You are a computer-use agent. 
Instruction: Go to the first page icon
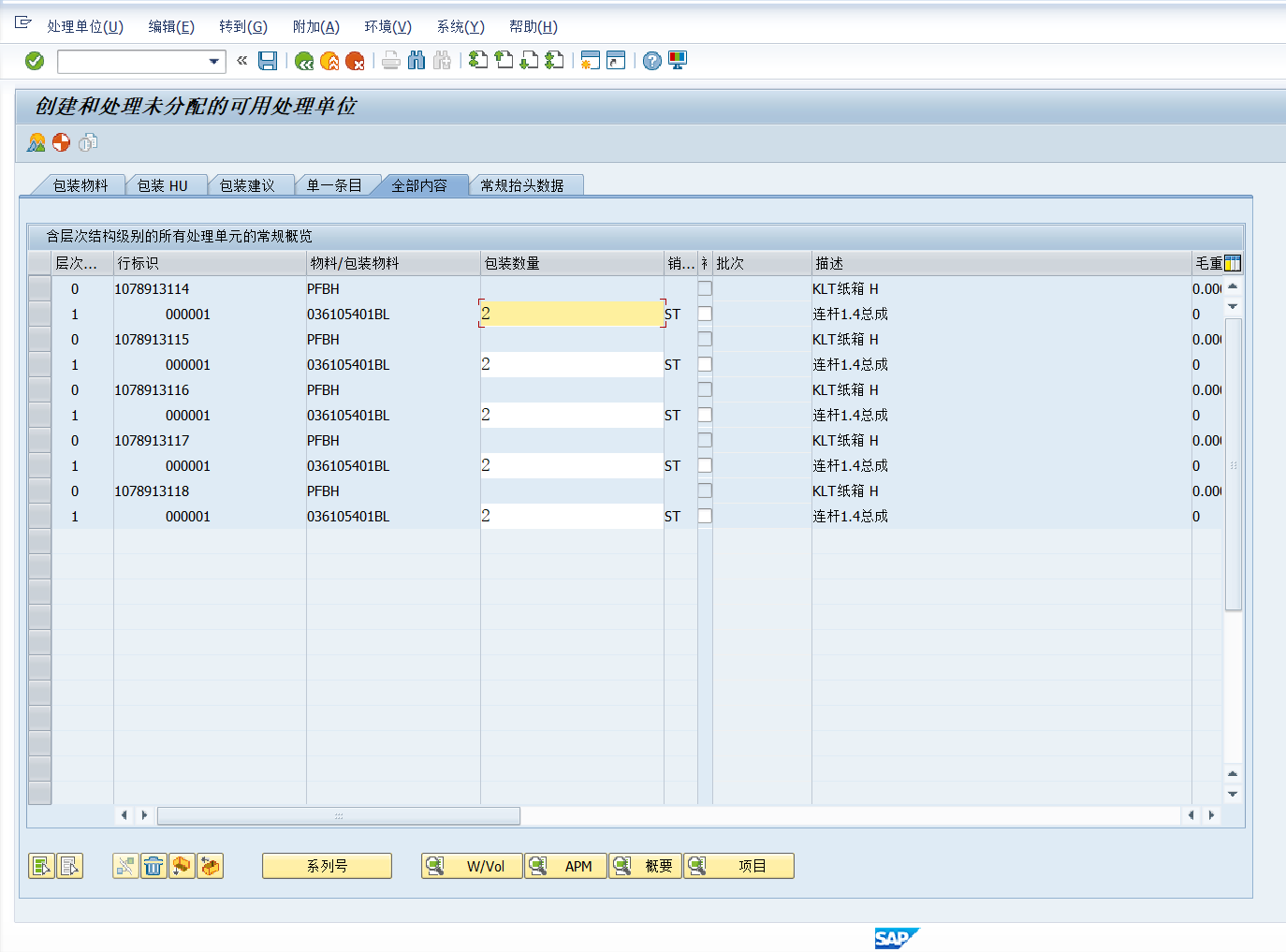[478, 61]
